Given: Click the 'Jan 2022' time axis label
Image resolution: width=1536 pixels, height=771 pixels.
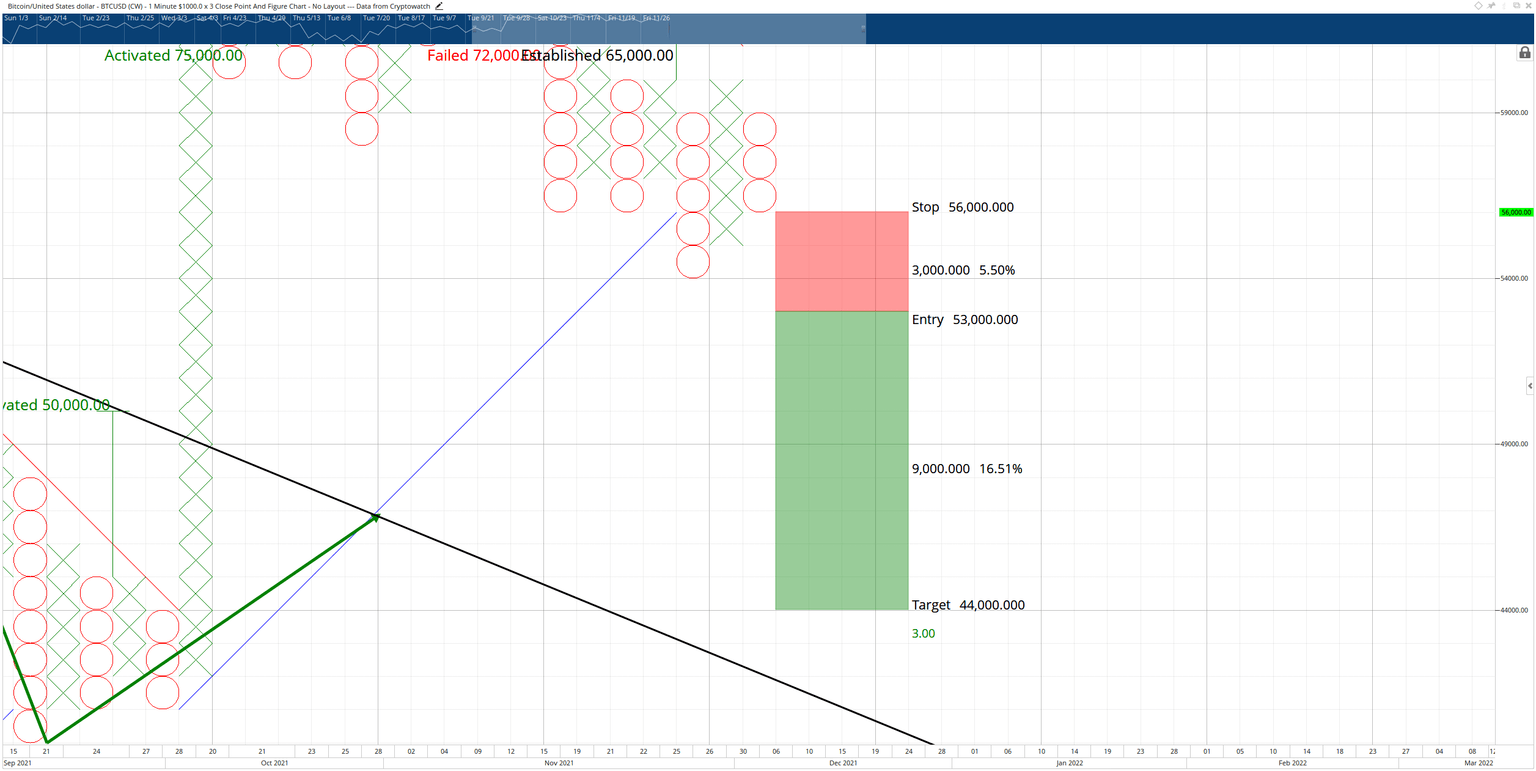Looking at the screenshot, I should click(x=1069, y=763).
